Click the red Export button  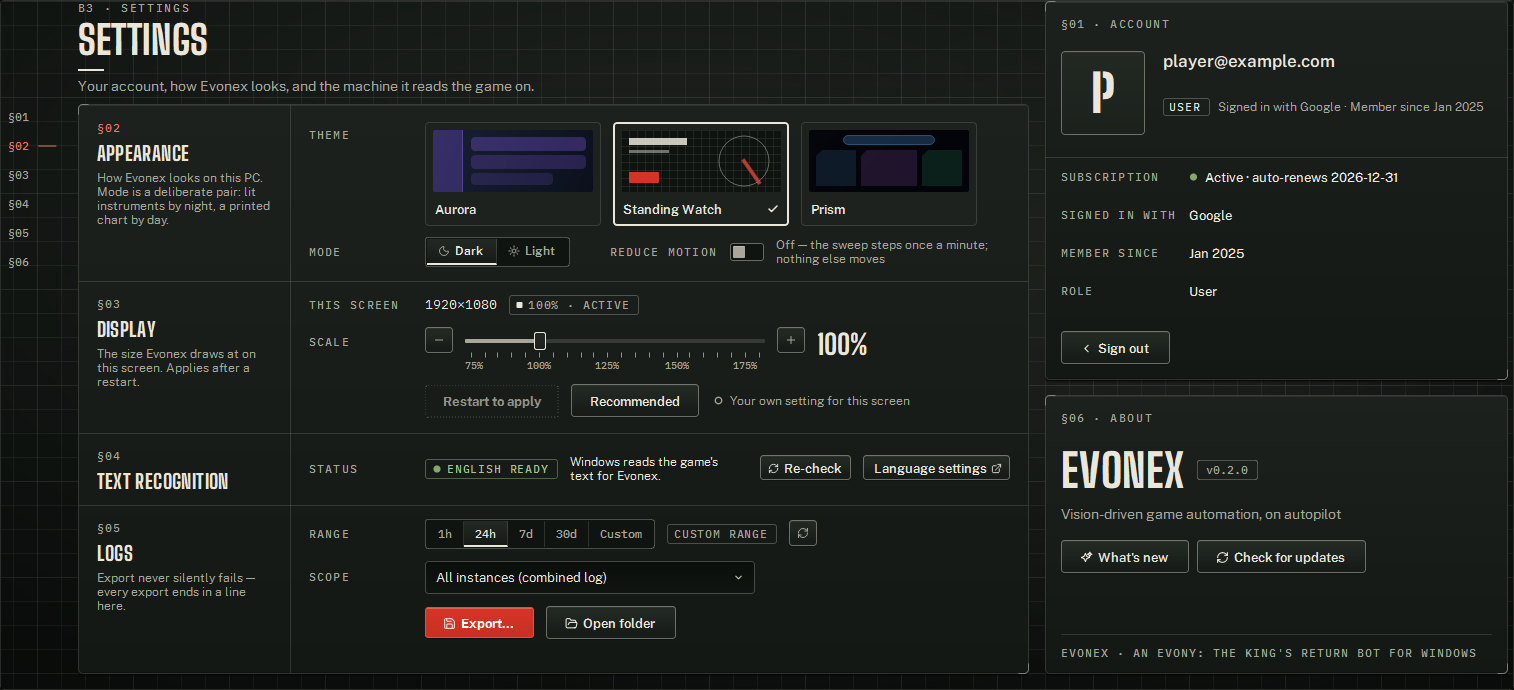point(479,623)
